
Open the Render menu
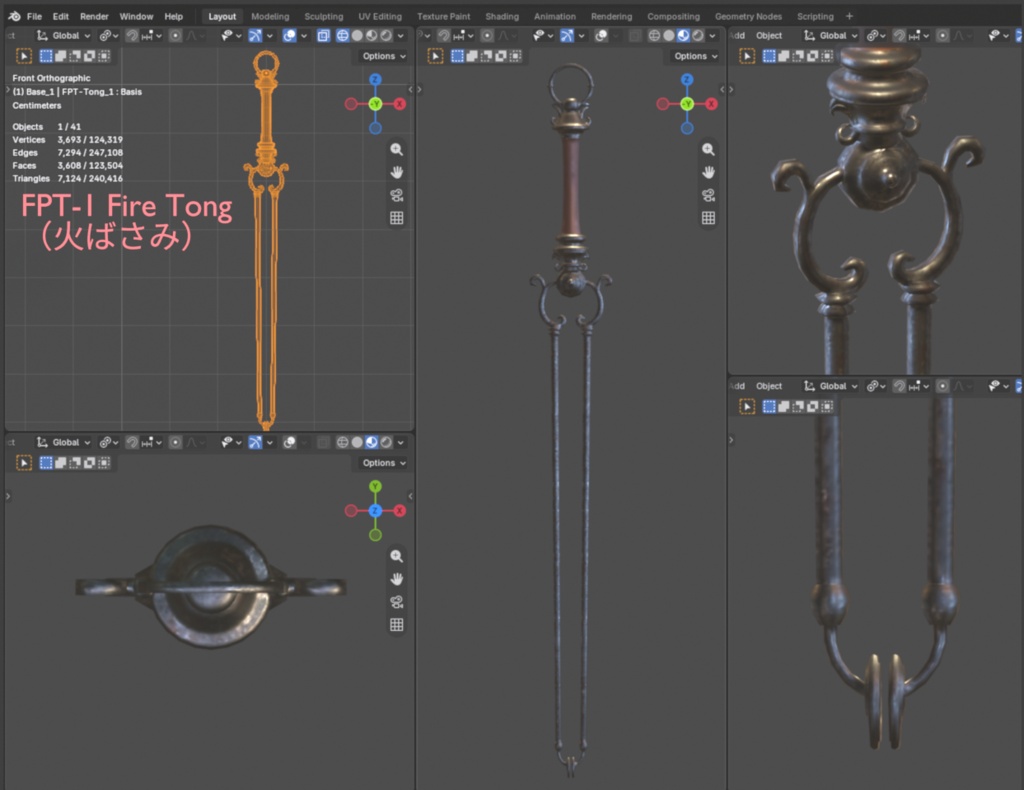tap(94, 16)
